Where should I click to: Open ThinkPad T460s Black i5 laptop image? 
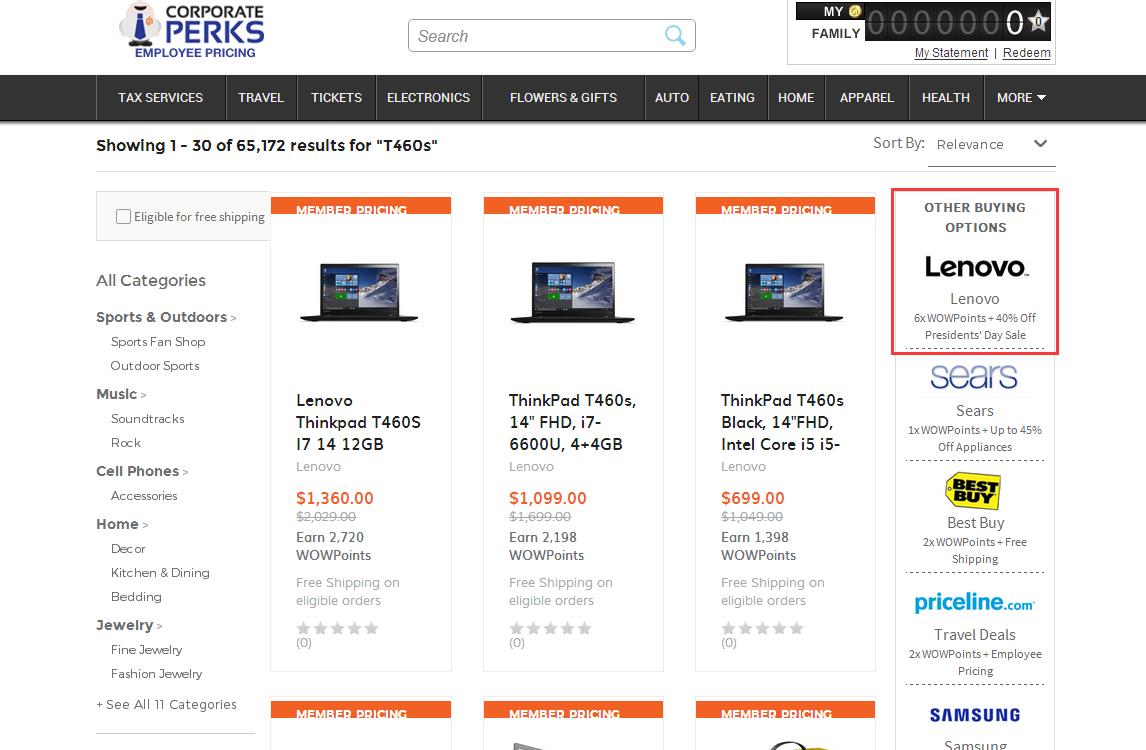(x=784, y=292)
